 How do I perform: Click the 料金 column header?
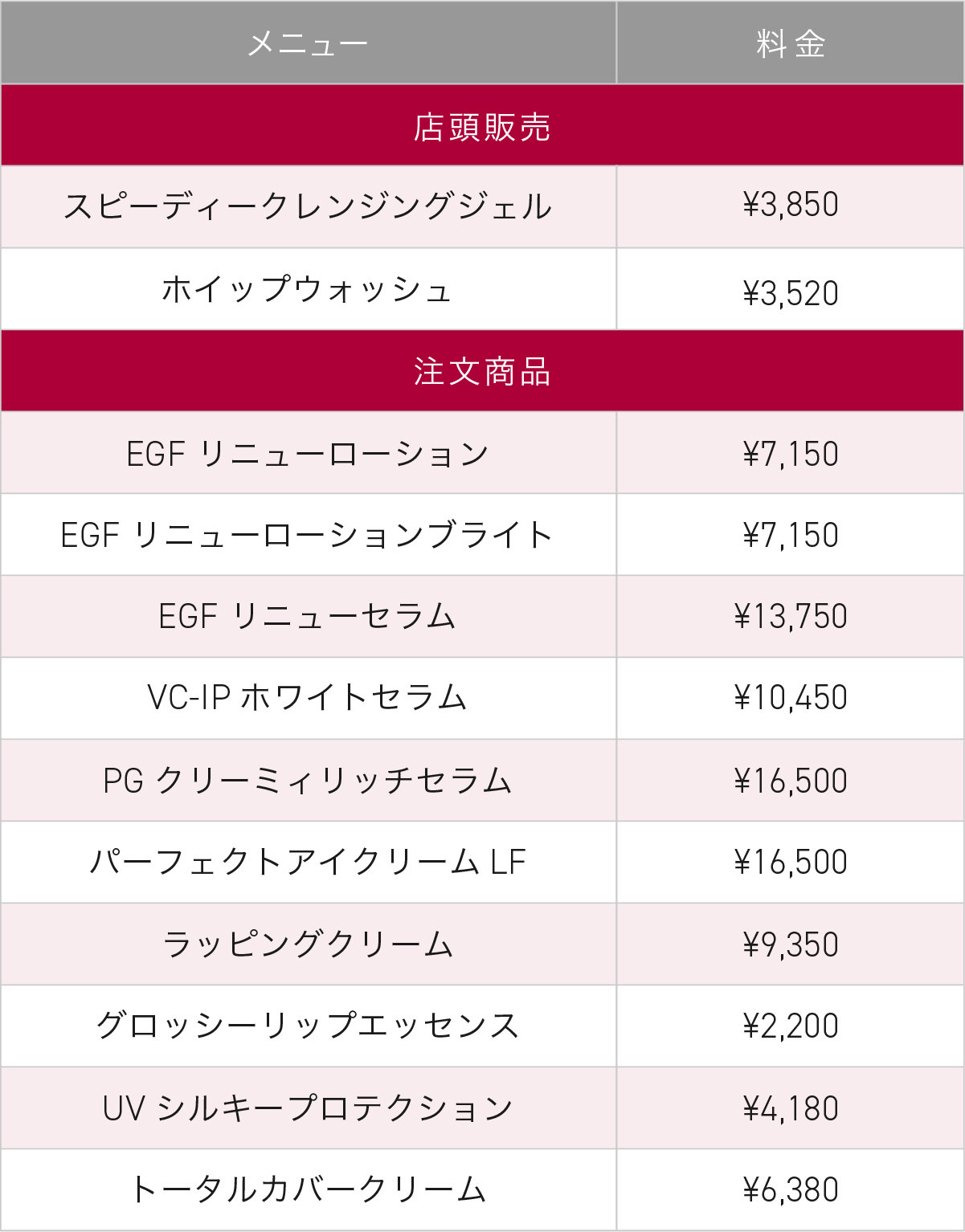click(x=790, y=43)
